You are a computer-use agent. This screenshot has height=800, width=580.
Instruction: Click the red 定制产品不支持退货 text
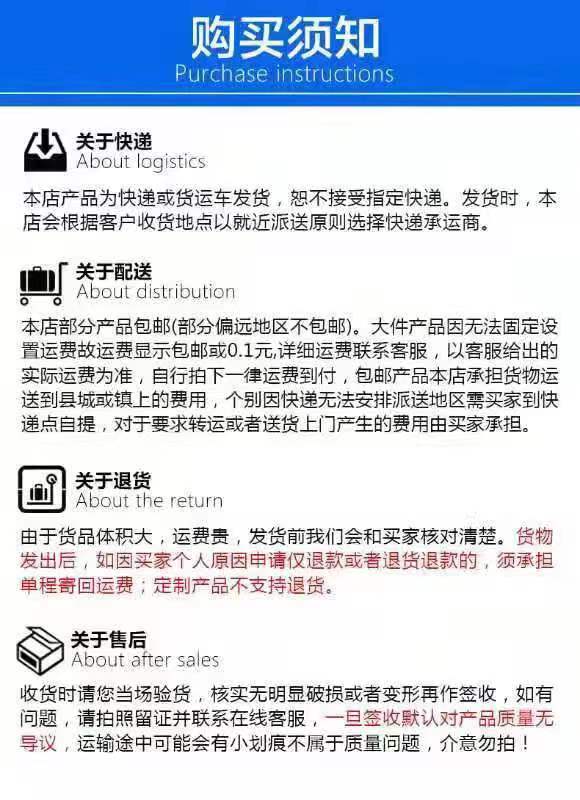coord(239,586)
